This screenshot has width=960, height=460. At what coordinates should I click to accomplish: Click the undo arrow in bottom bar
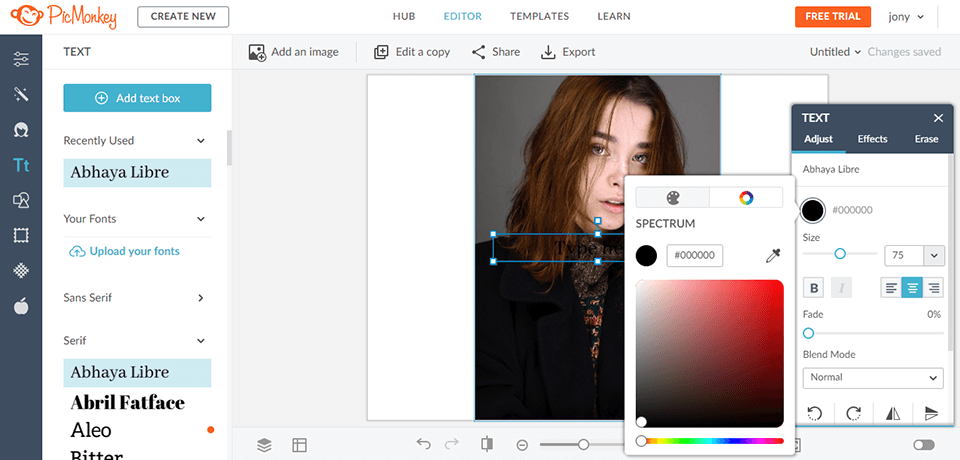[424, 445]
